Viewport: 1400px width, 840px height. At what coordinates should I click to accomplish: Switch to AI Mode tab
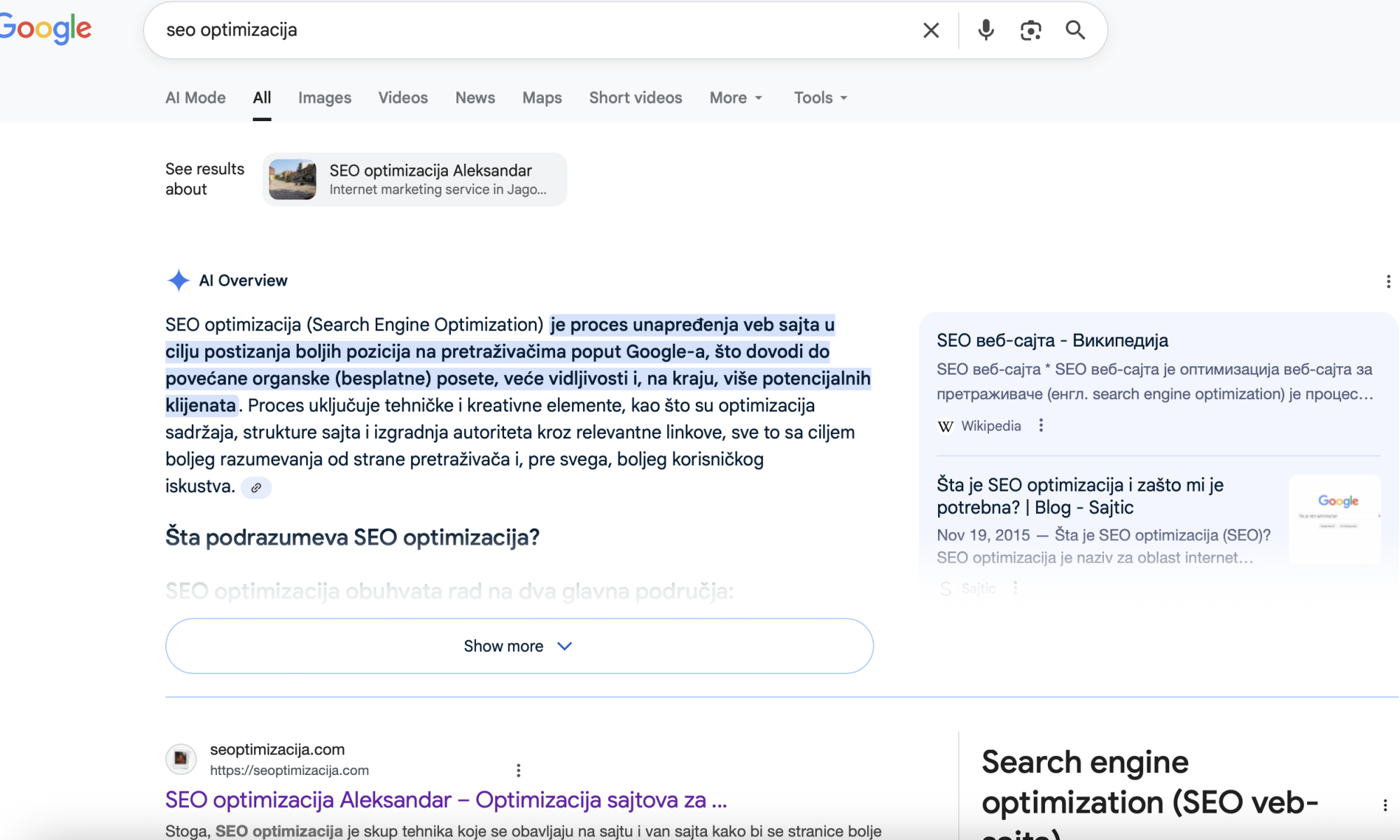pos(195,98)
